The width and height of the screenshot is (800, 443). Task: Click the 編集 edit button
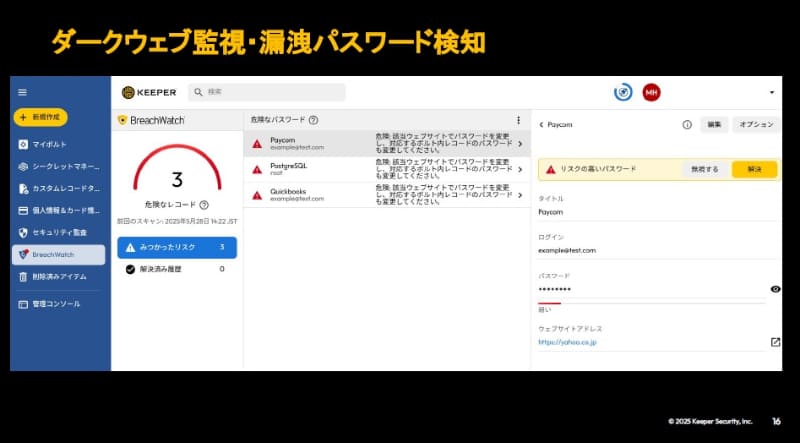pyautogui.click(x=714, y=125)
